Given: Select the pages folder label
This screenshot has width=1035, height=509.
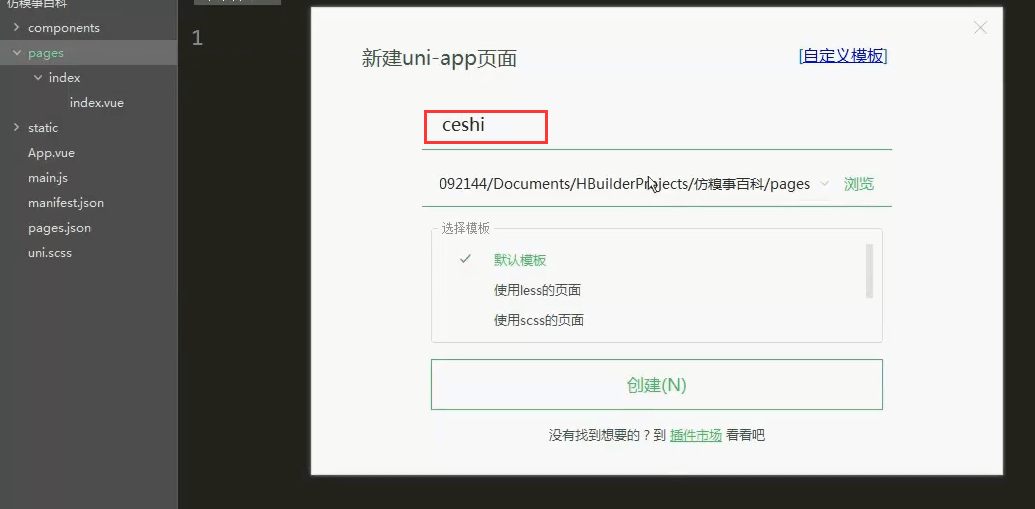Looking at the screenshot, I should click(46, 53).
